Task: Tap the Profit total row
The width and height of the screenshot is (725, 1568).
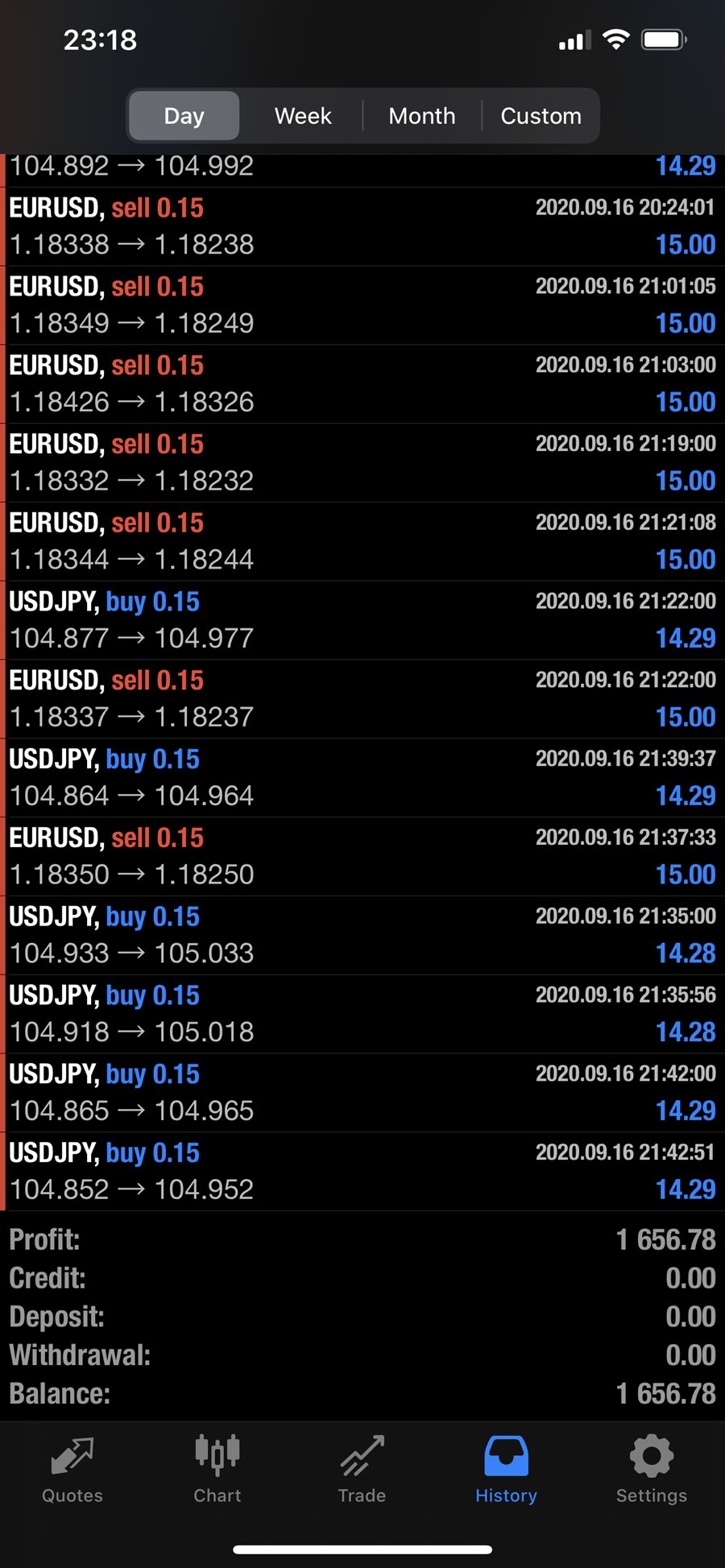Action: click(362, 1239)
